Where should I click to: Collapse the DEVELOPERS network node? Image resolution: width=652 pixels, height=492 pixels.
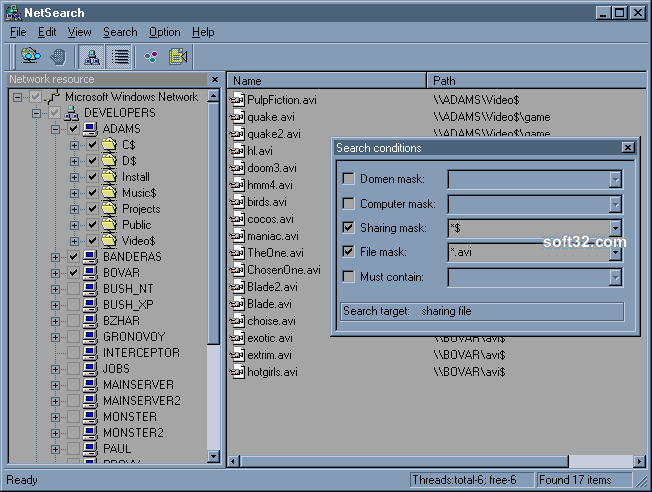click(37, 113)
